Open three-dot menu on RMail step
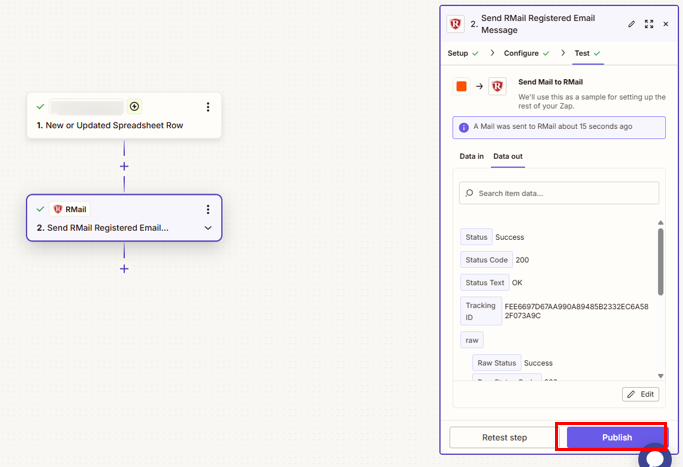Image resolution: width=683 pixels, height=467 pixels. 208,209
